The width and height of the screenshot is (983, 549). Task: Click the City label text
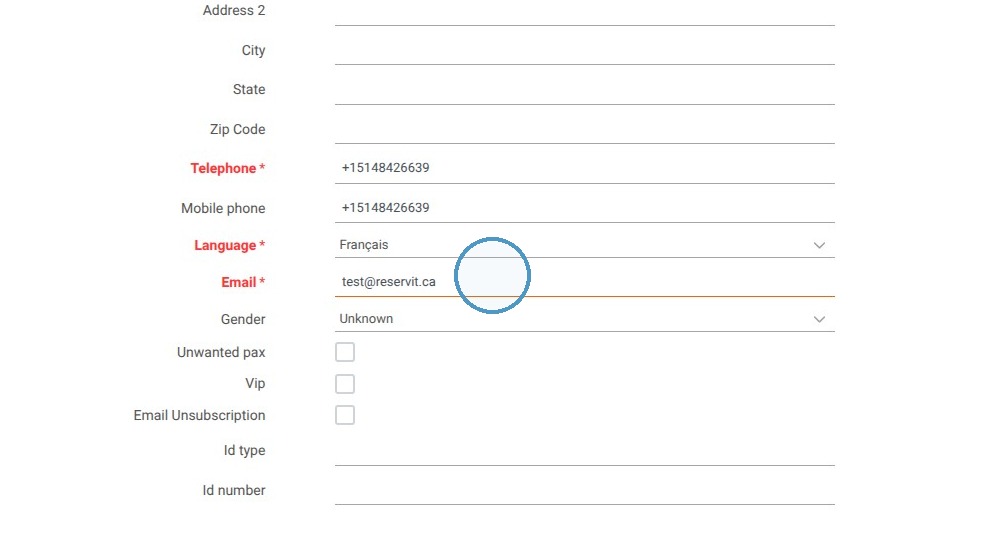tap(253, 50)
